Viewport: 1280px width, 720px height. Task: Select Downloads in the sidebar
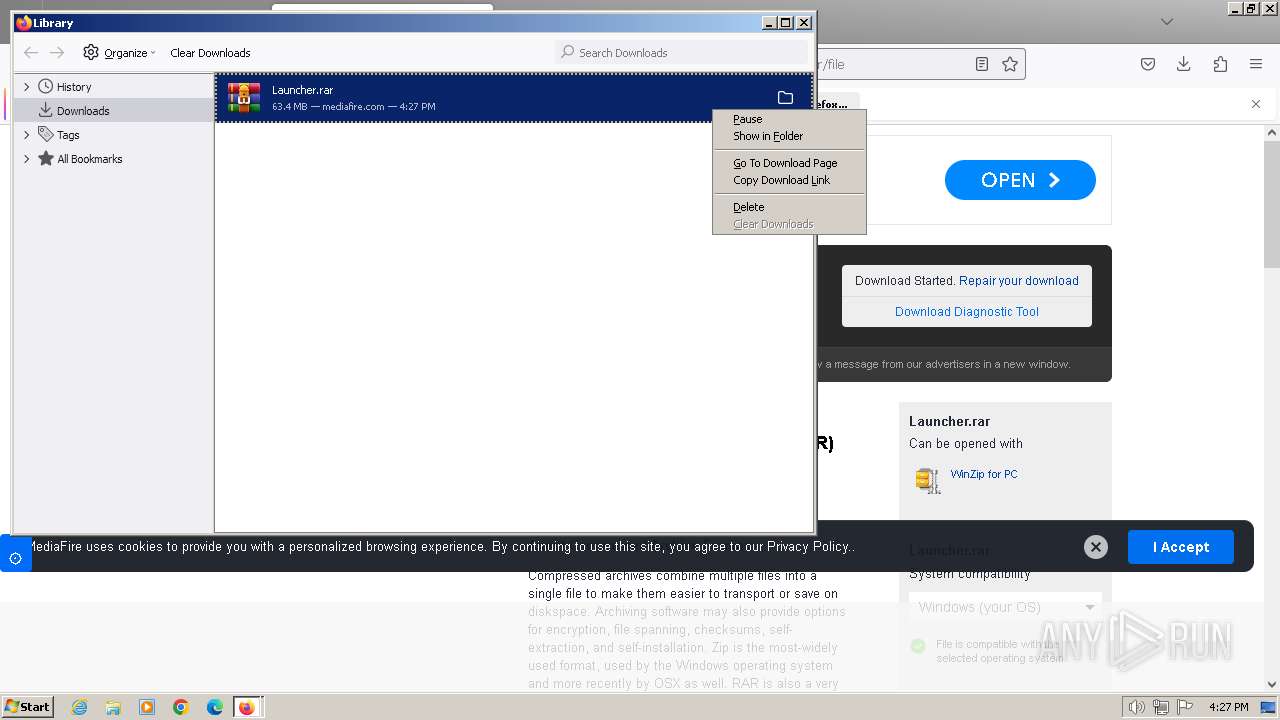114,111
